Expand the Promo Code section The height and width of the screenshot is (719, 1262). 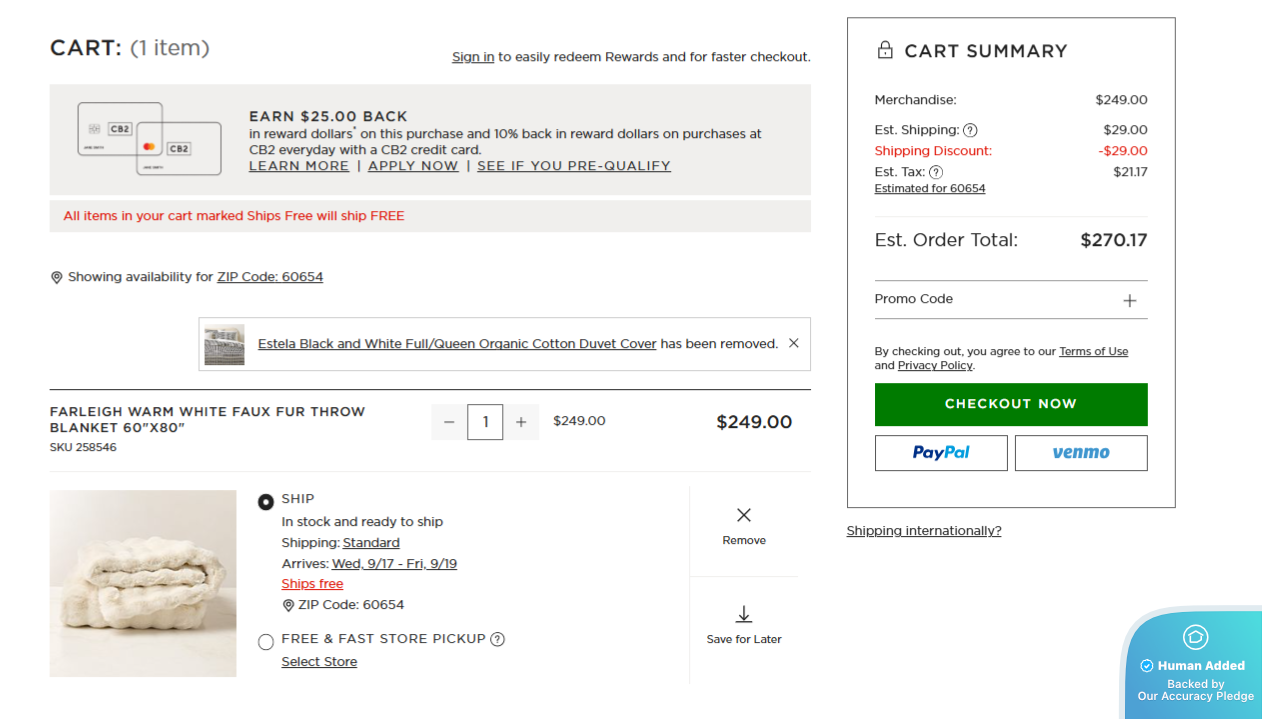pos(1129,300)
